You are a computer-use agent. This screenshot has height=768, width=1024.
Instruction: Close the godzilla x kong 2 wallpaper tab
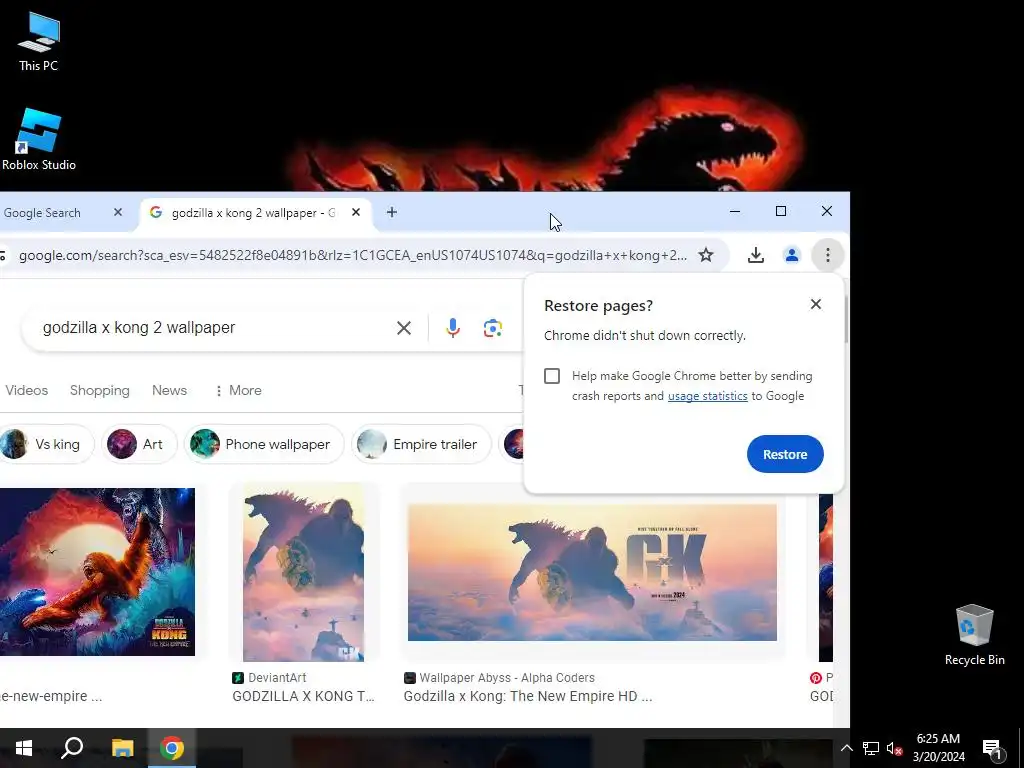[x=356, y=212]
